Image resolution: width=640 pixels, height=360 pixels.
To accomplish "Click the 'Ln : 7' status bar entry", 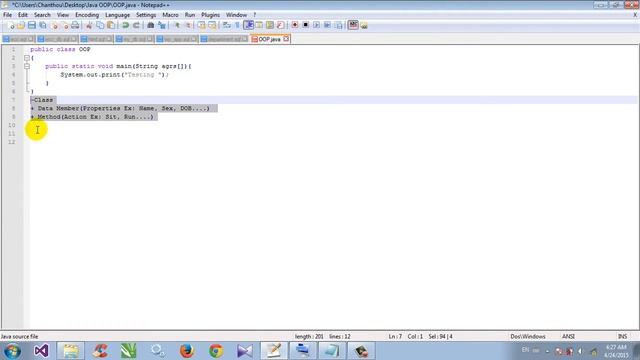I will click(395, 337).
